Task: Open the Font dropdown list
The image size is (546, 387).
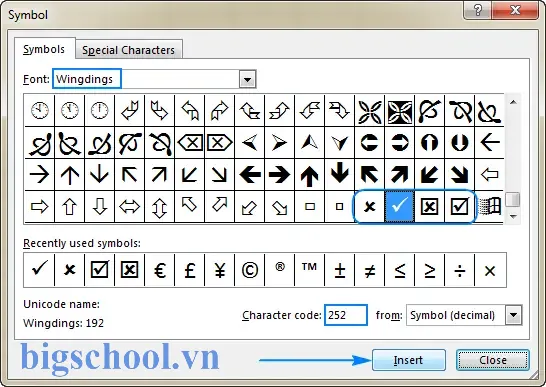Action: pos(247,79)
